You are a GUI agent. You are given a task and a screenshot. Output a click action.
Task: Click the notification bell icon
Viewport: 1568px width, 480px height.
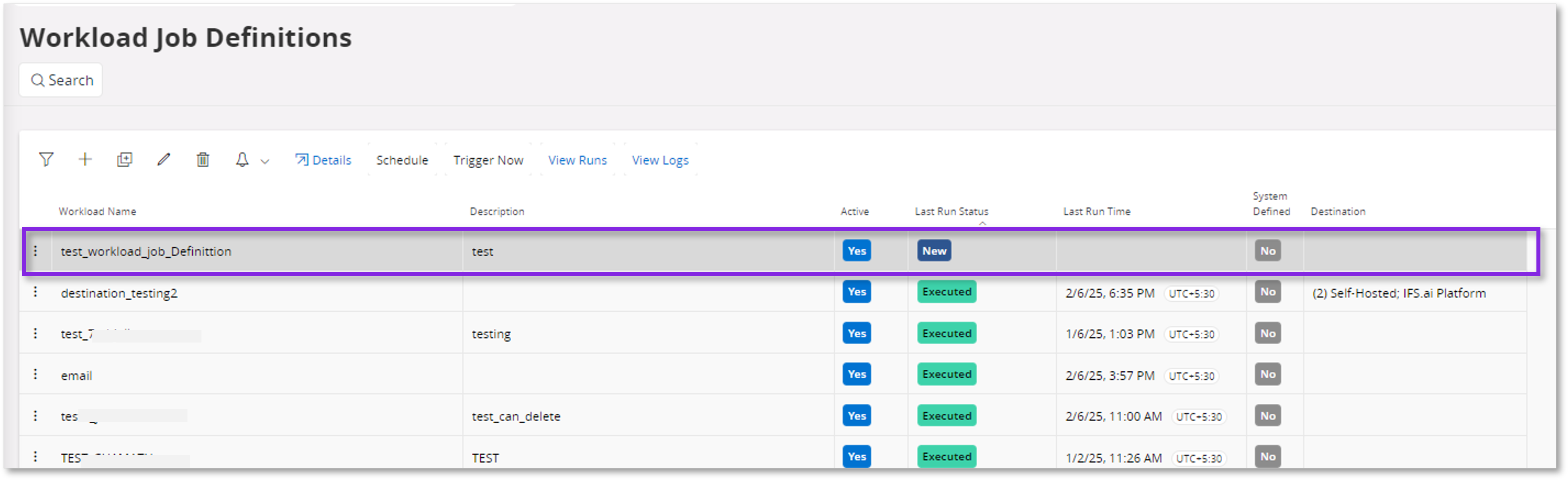point(242,159)
